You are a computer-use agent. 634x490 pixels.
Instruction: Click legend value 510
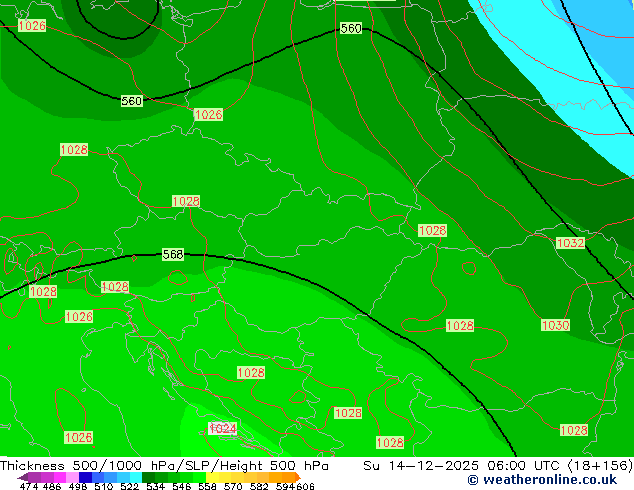click(104, 486)
